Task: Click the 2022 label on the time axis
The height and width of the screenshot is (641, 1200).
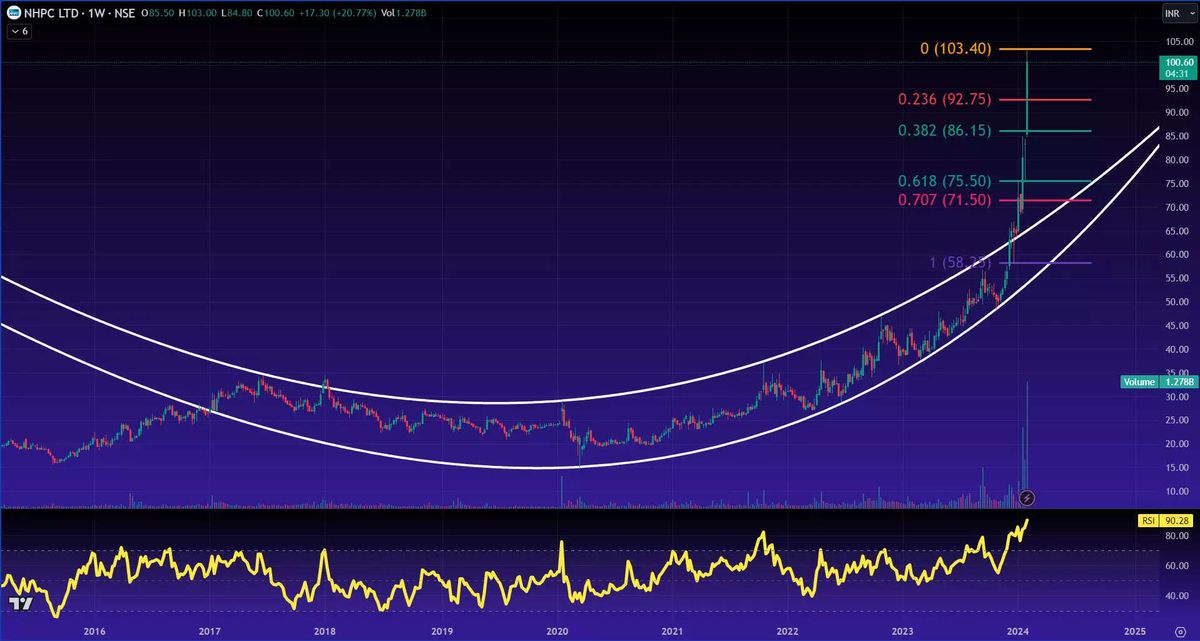Action: click(787, 631)
